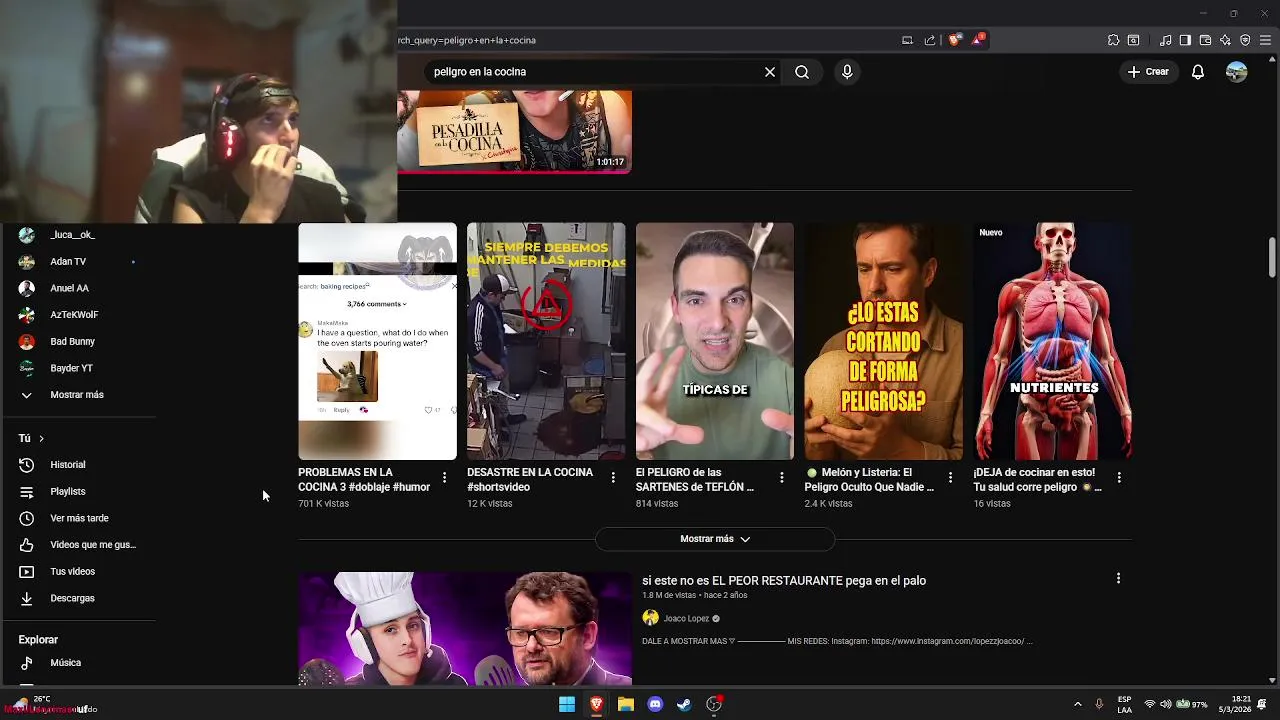Open Brave Rewards triangle icon

(x=978, y=40)
